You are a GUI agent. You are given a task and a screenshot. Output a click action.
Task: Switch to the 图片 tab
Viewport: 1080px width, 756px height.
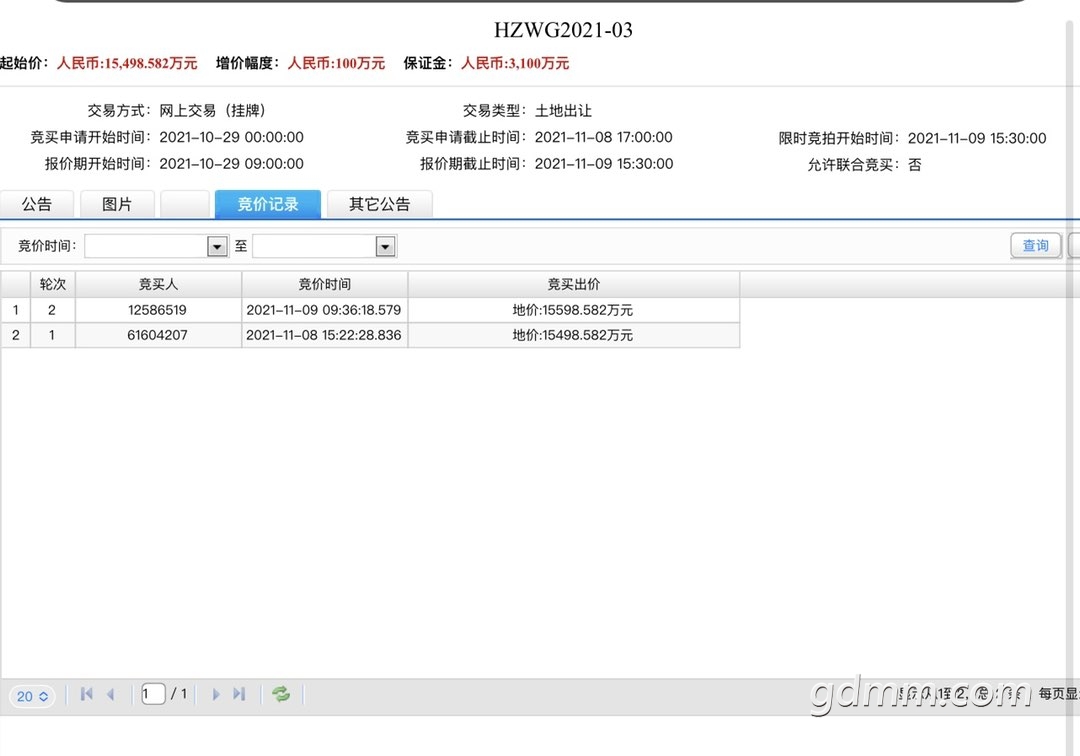117,204
